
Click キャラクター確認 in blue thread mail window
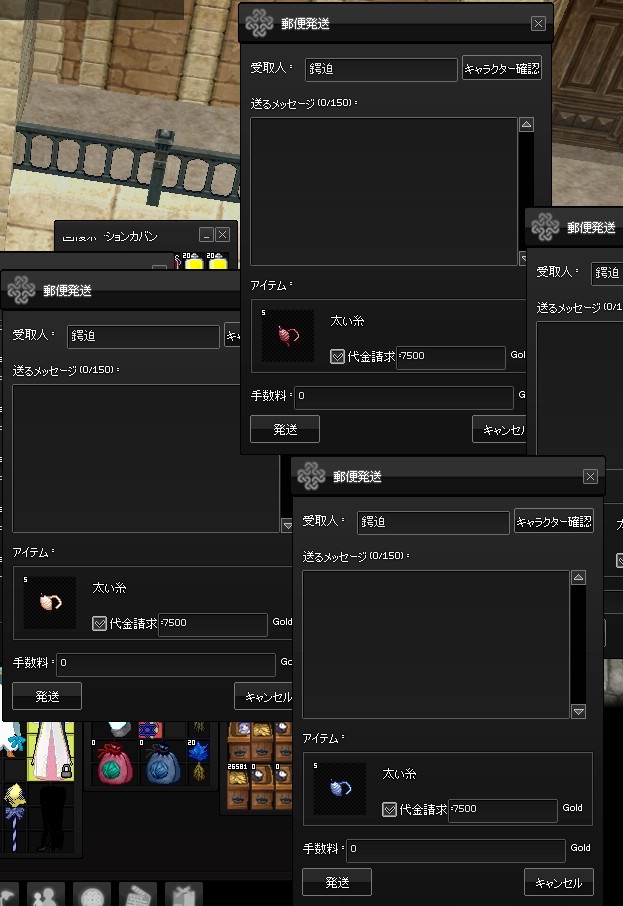point(554,521)
